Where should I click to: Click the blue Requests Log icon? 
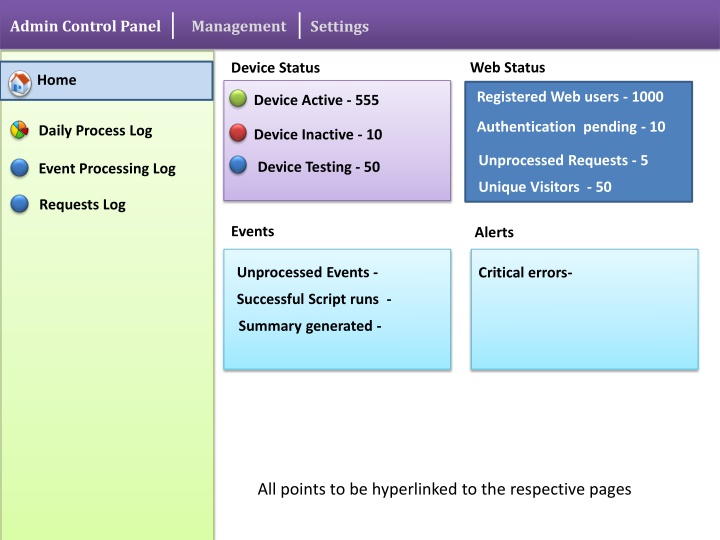(x=20, y=204)
